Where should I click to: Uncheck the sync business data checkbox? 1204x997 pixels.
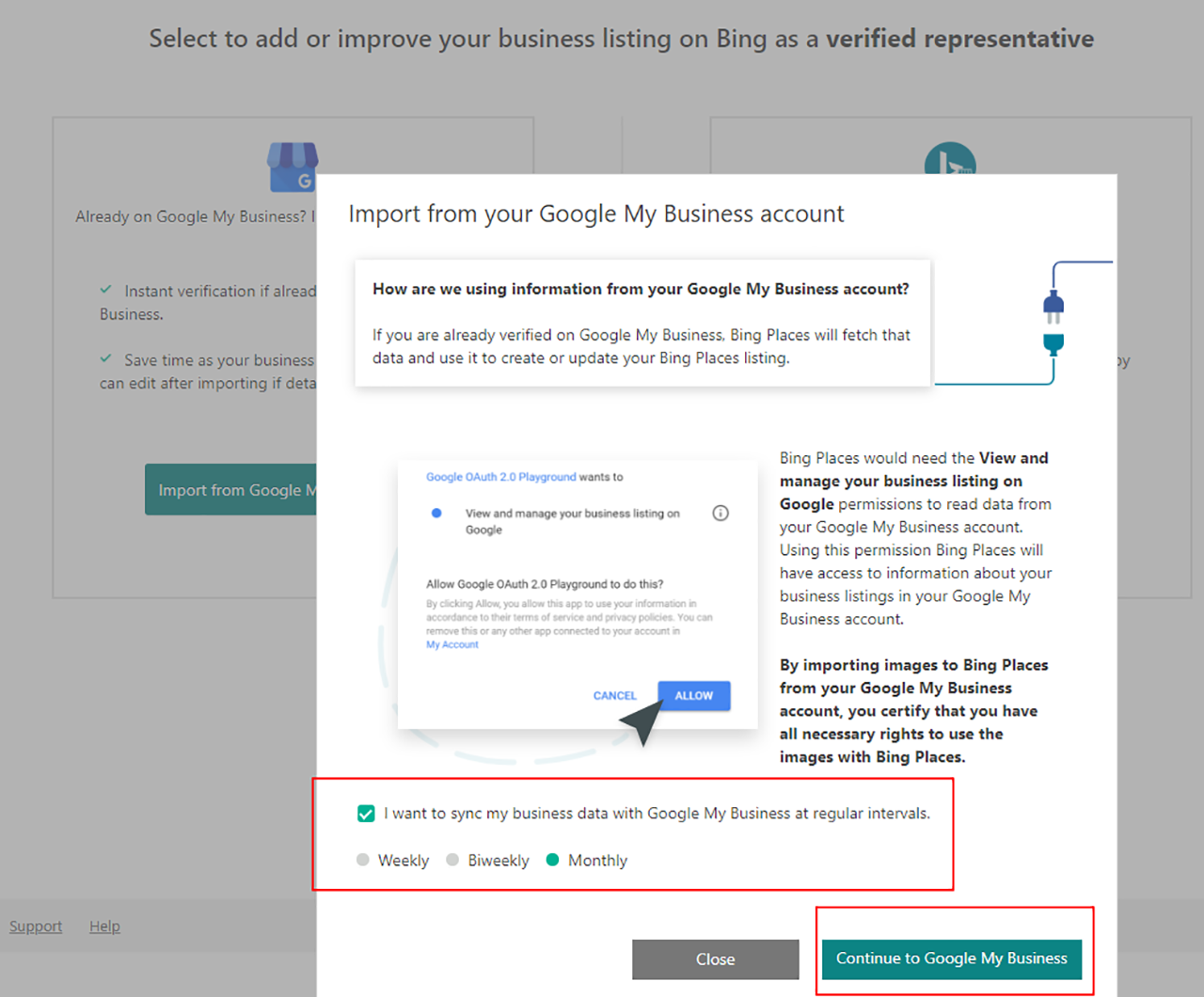(x=366, y=814)
